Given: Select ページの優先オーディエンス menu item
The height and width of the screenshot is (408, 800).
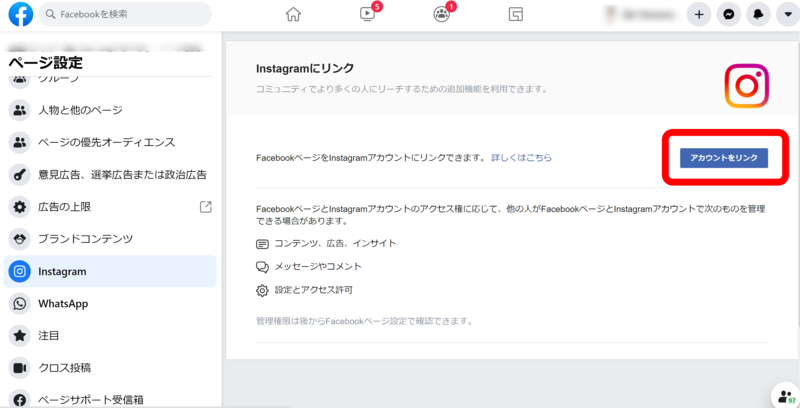Looking at the screenshot, I should click(110, 142).
